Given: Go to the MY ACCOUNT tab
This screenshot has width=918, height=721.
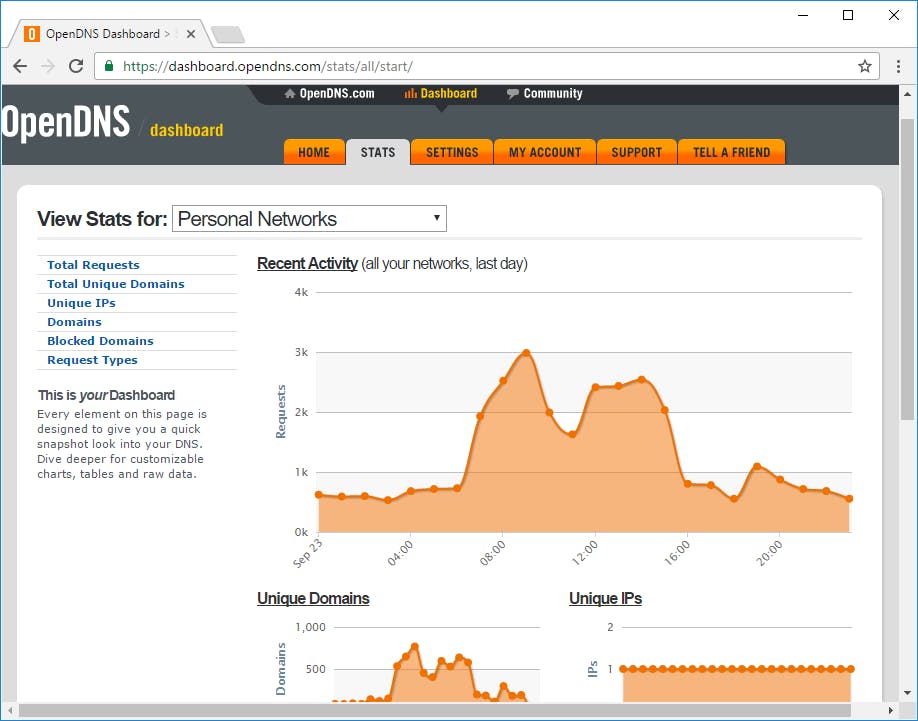Looking at the screenshot, I should (x=545, y=152).
